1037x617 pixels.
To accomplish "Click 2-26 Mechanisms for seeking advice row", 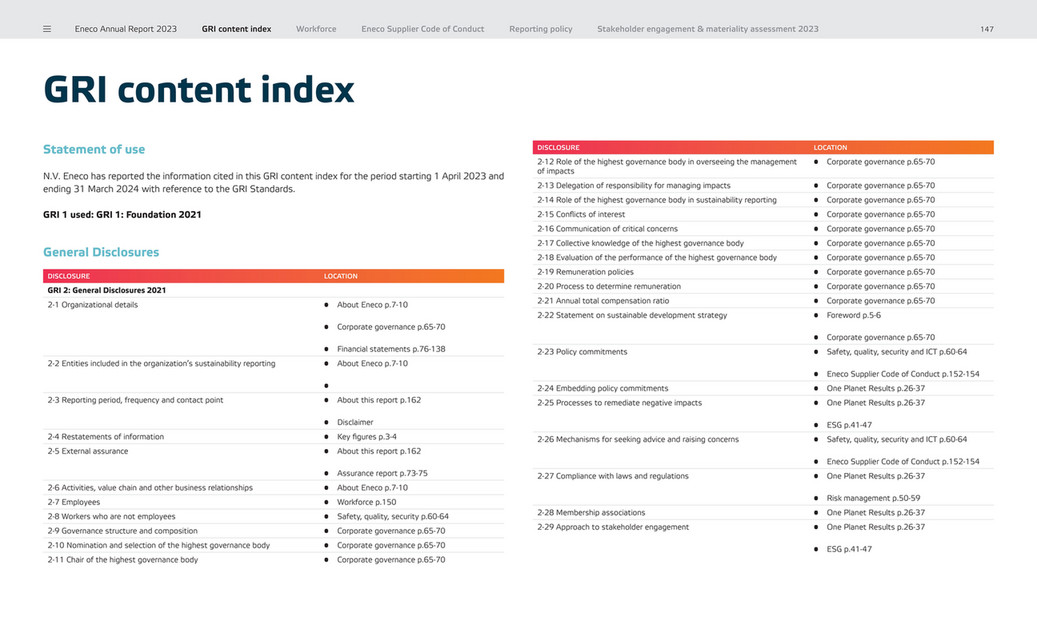I will [x=763, y=450].
